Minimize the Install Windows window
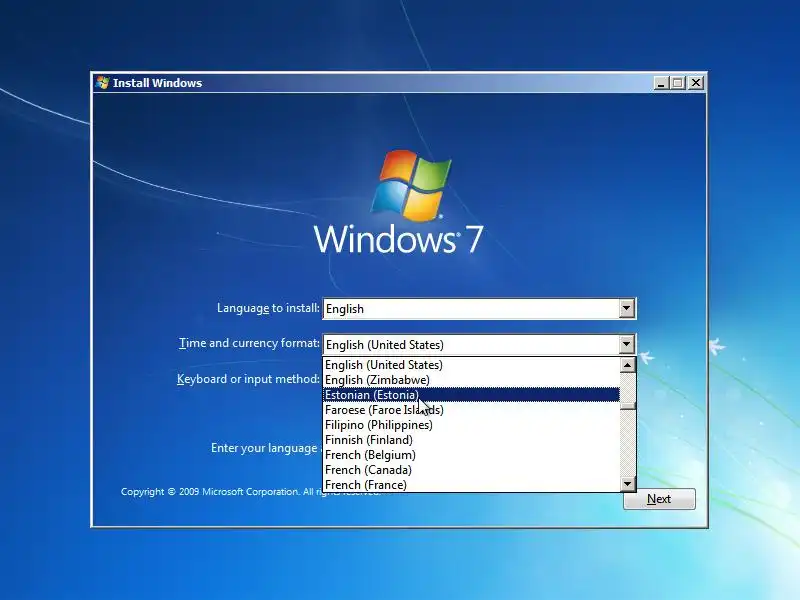The height and width of the screenshot is (600, 800). click(x=661, y=83)
